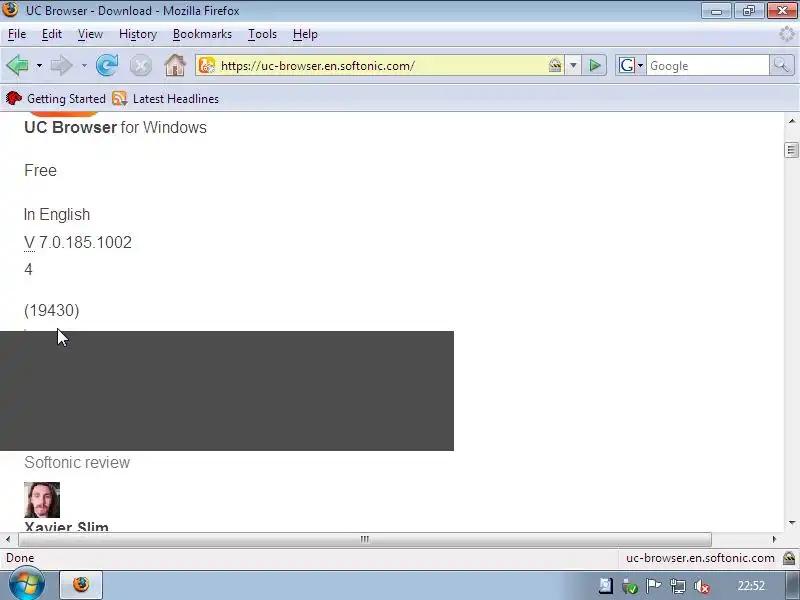Click the muted volume tray icon
Image resolution: width=800 pixels, height=600 pixels.
click(702, 586)
